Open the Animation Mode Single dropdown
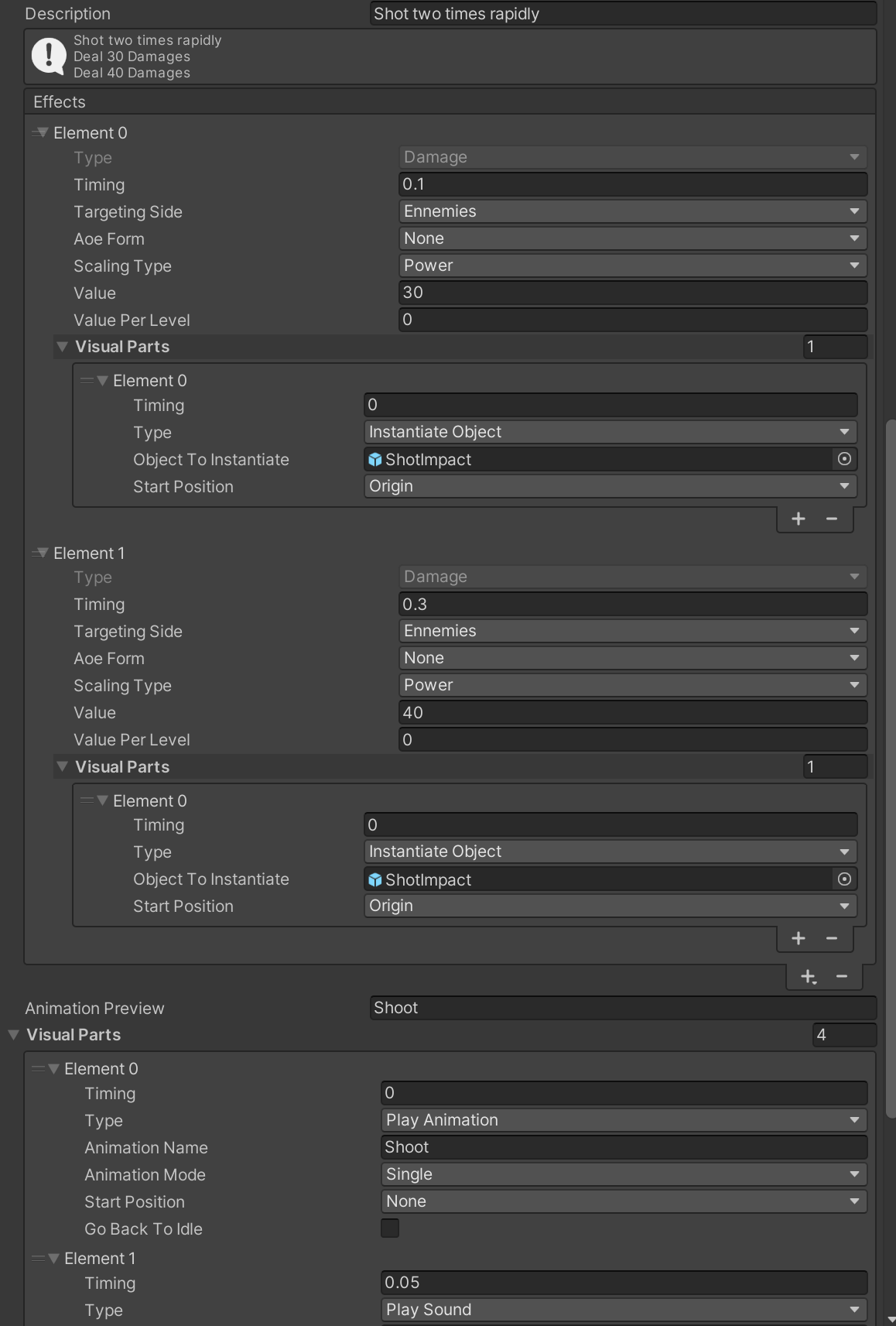 click(x=624, y=1174)
